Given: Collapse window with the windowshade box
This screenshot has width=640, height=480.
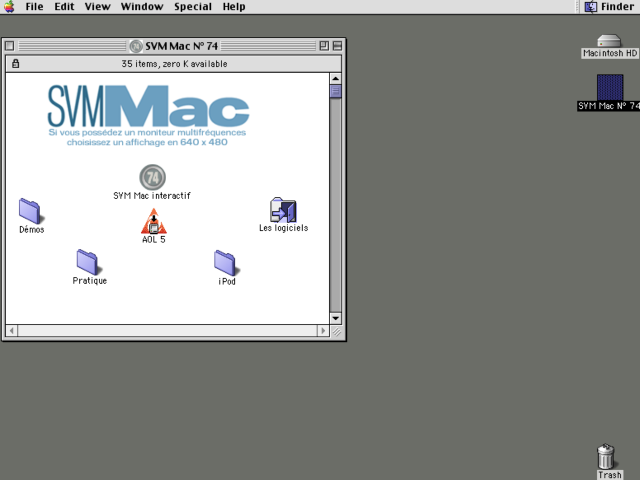Looking at the screenshot, I should tap(338, 46).
